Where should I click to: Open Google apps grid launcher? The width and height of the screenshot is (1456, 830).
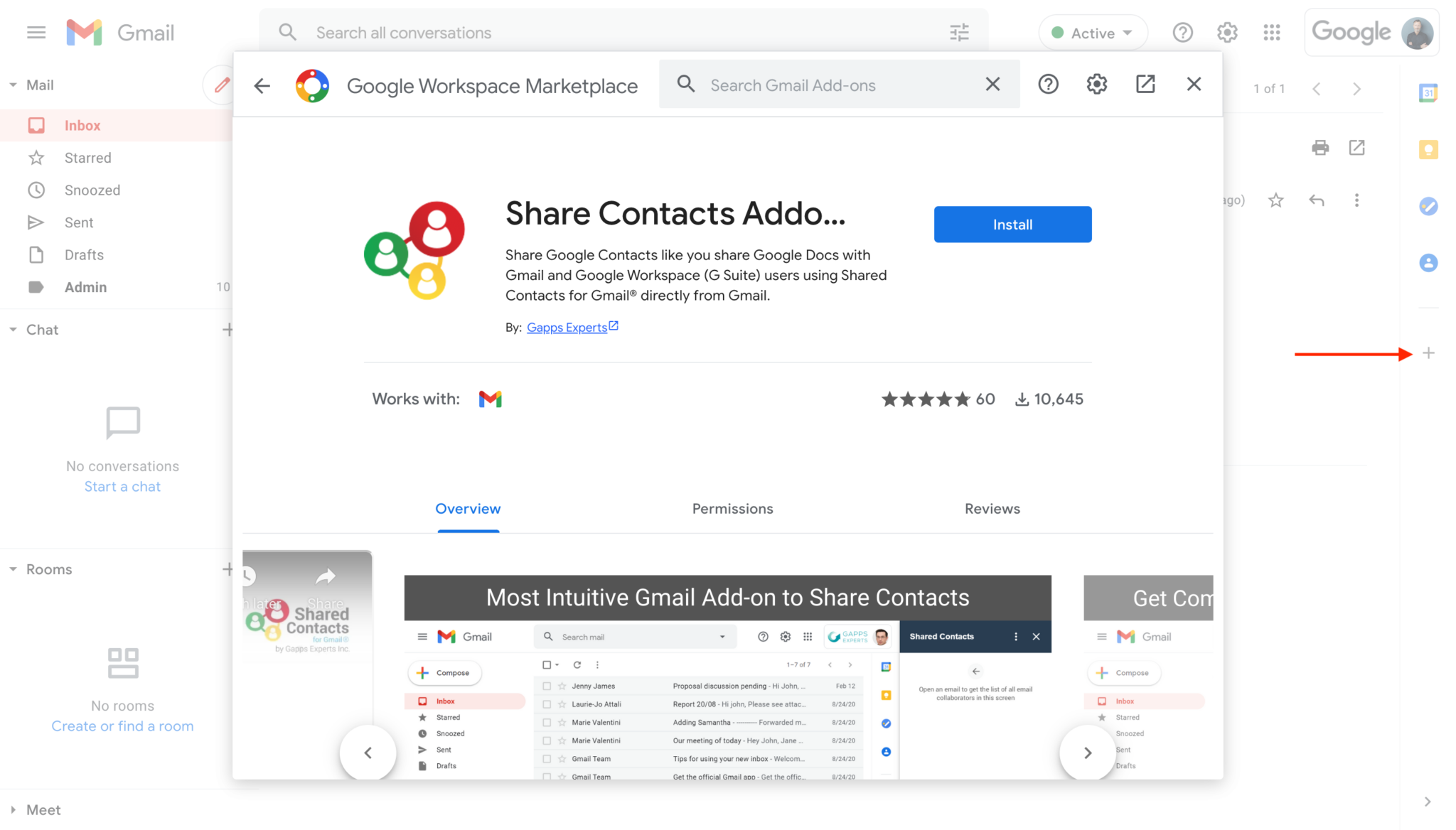[1272, 33]
